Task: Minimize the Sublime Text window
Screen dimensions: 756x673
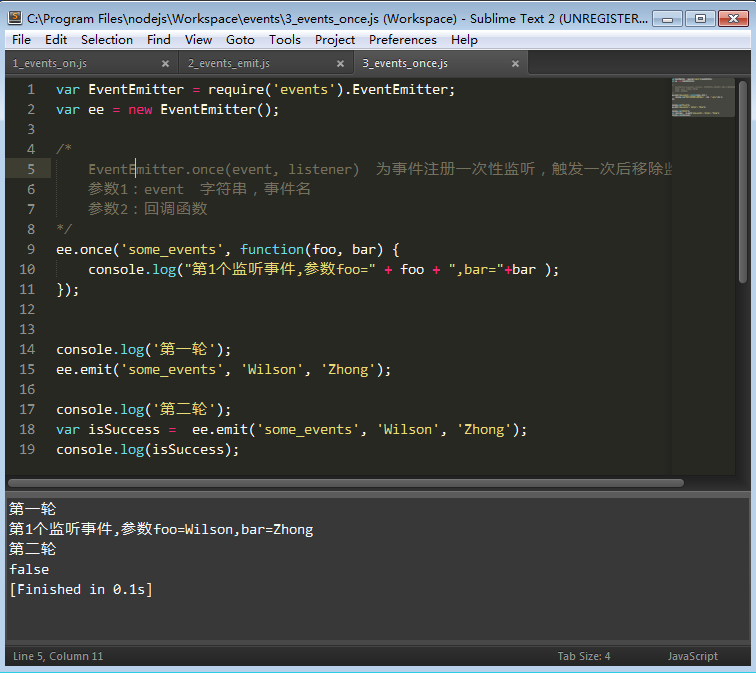Action: point(667,19)
